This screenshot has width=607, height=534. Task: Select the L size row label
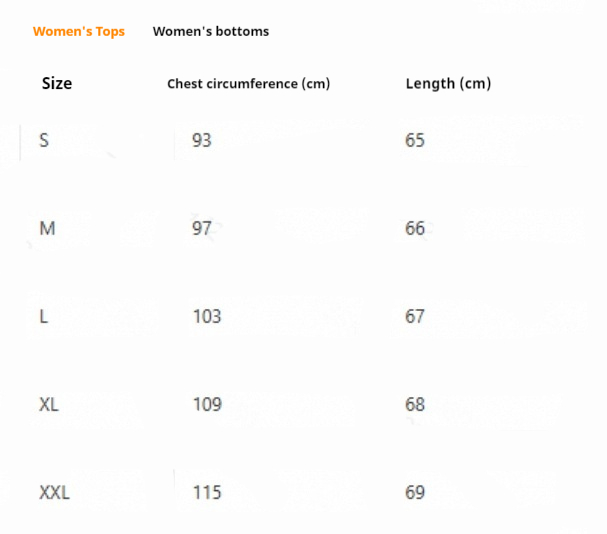click(x=44, y=316)
